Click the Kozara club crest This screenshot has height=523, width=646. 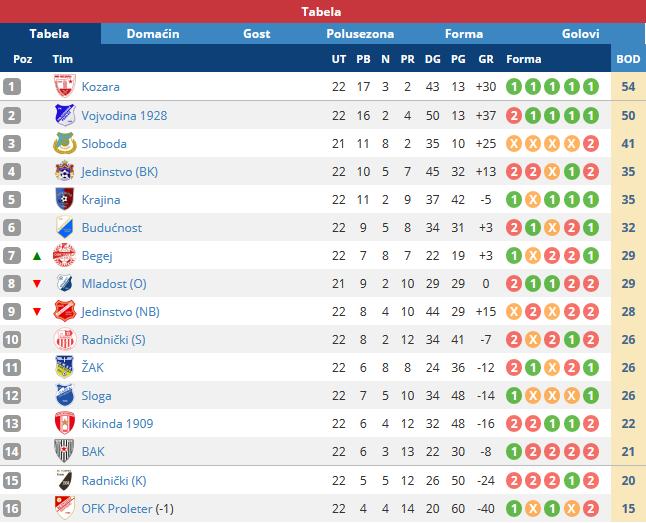[64, 87]
